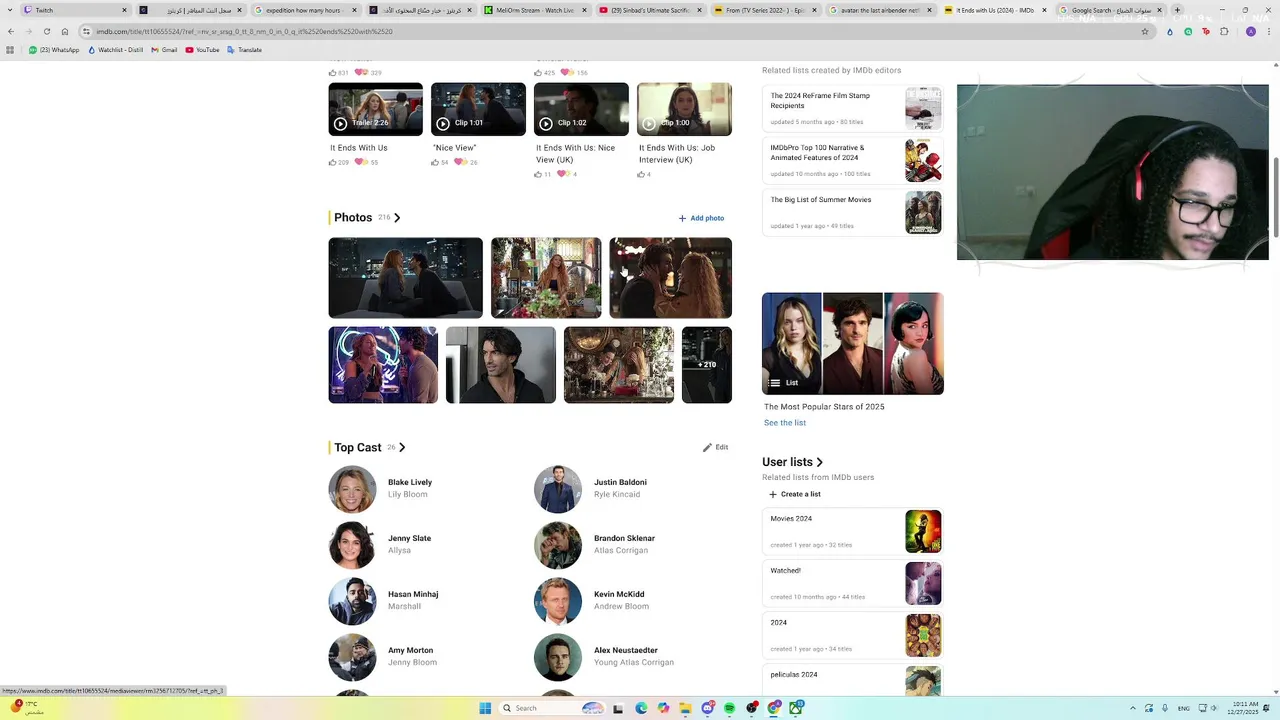Like the Job Interview (UK) clip
The image size is (1280, 720).
[642, 174]
